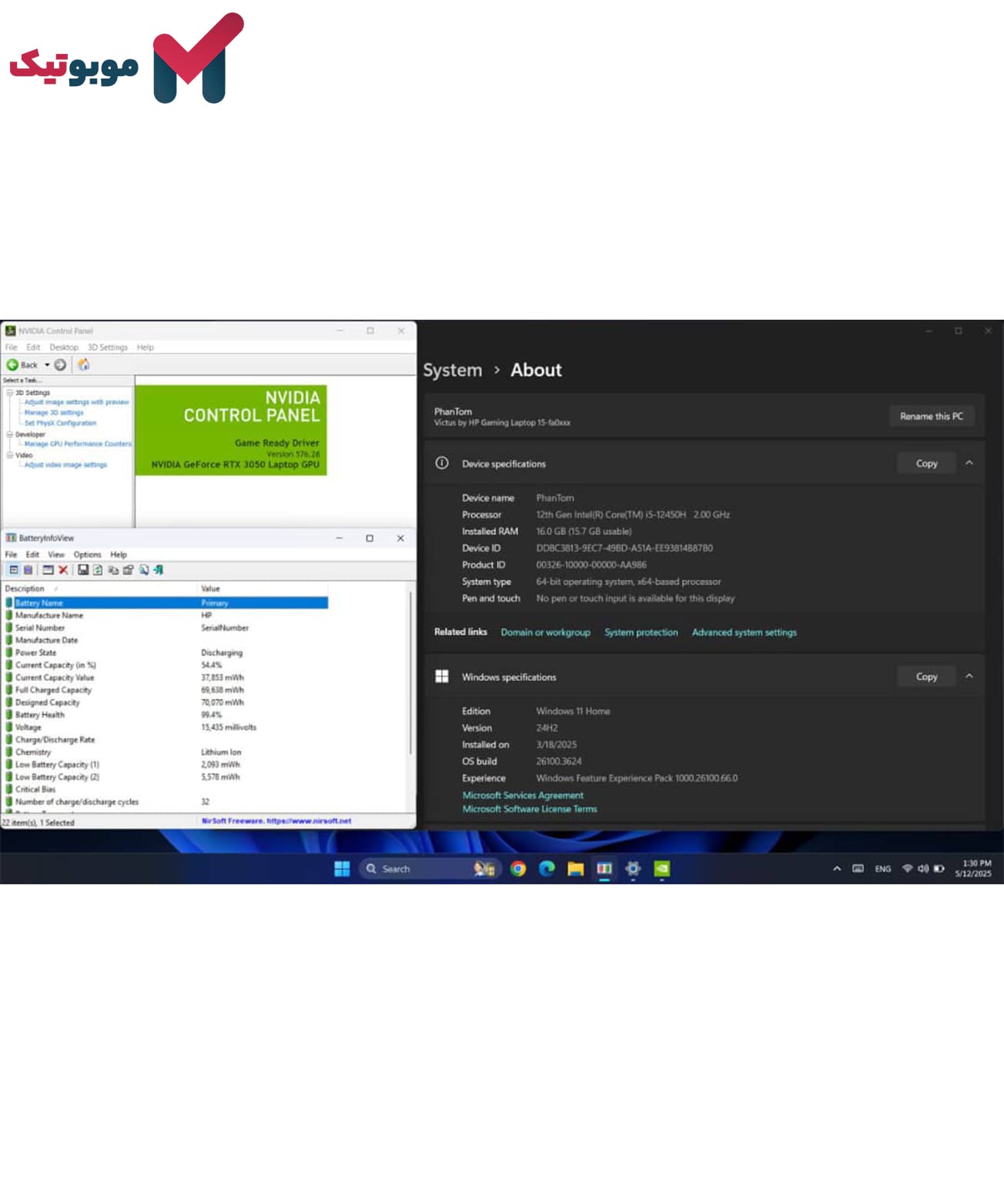
Task: Click the first BatteryInfoView toolbar icon, battery information view
Action: coord(13,570)
